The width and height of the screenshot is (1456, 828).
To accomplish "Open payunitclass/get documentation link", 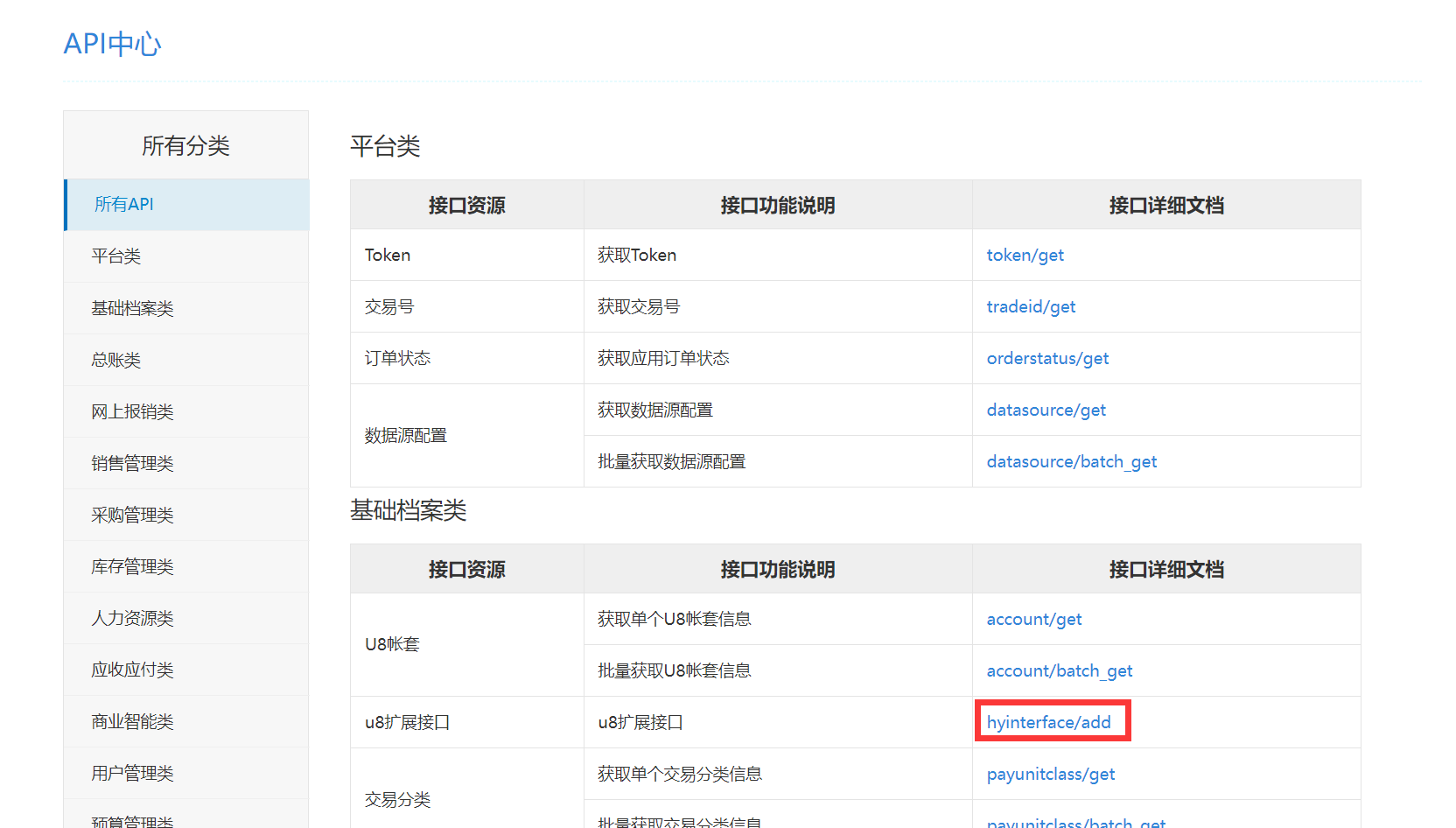I will [x=1050, y=775].
